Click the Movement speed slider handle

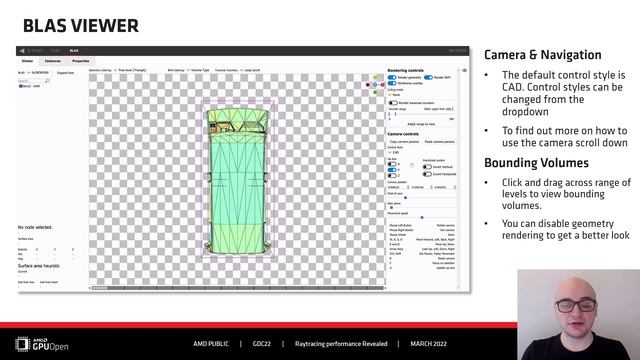click(x=422, y=218)
